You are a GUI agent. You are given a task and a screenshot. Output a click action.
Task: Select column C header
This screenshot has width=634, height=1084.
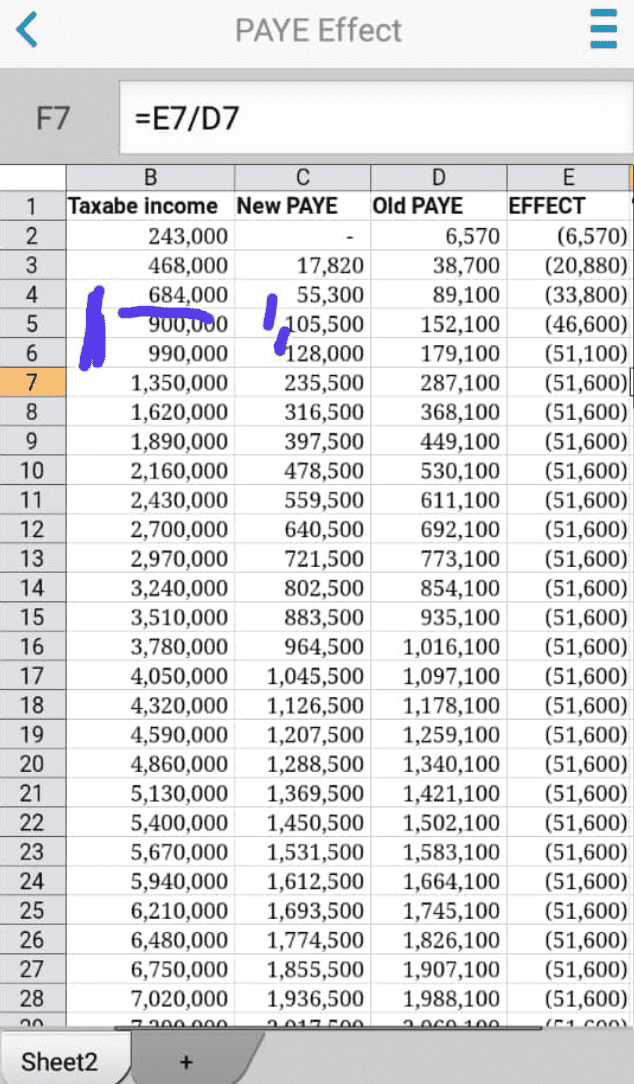click(x=302, y=178)
